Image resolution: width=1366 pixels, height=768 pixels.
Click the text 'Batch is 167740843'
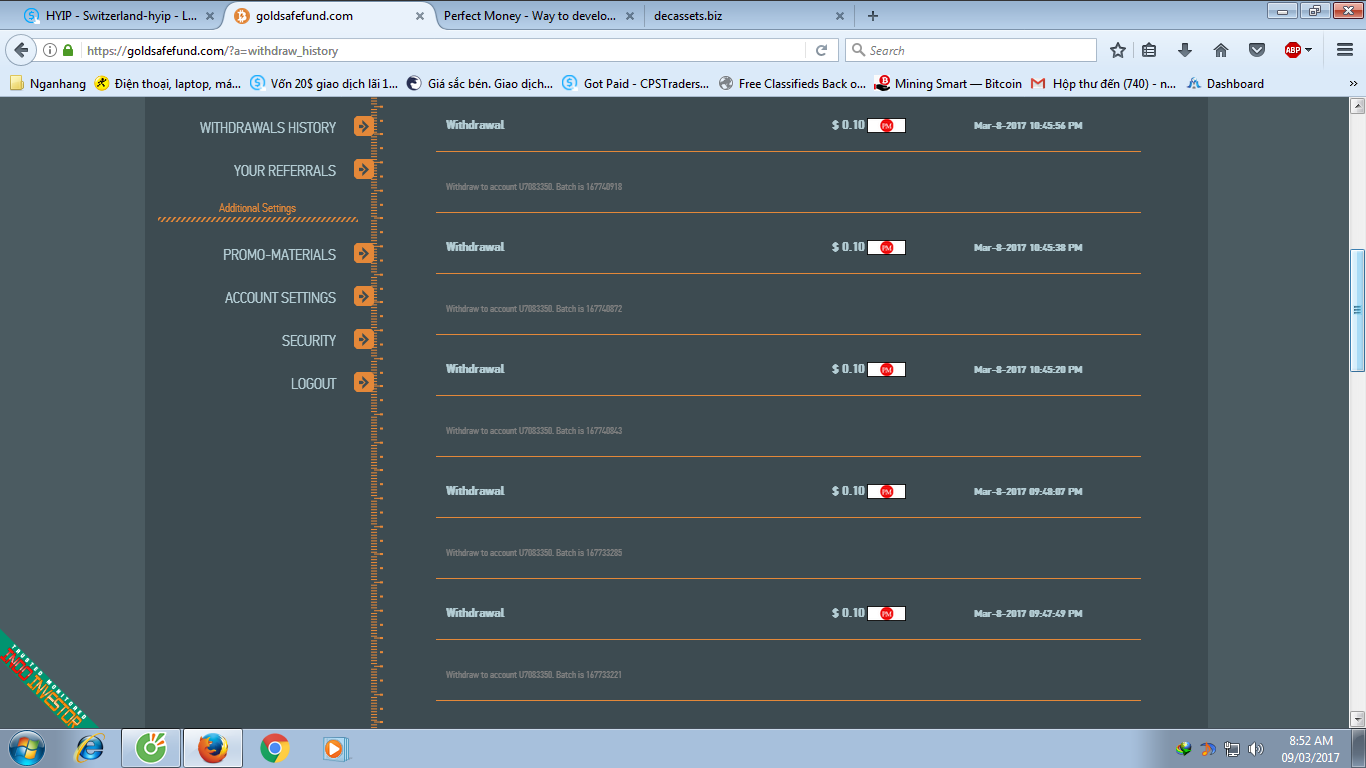click(589, 431)
